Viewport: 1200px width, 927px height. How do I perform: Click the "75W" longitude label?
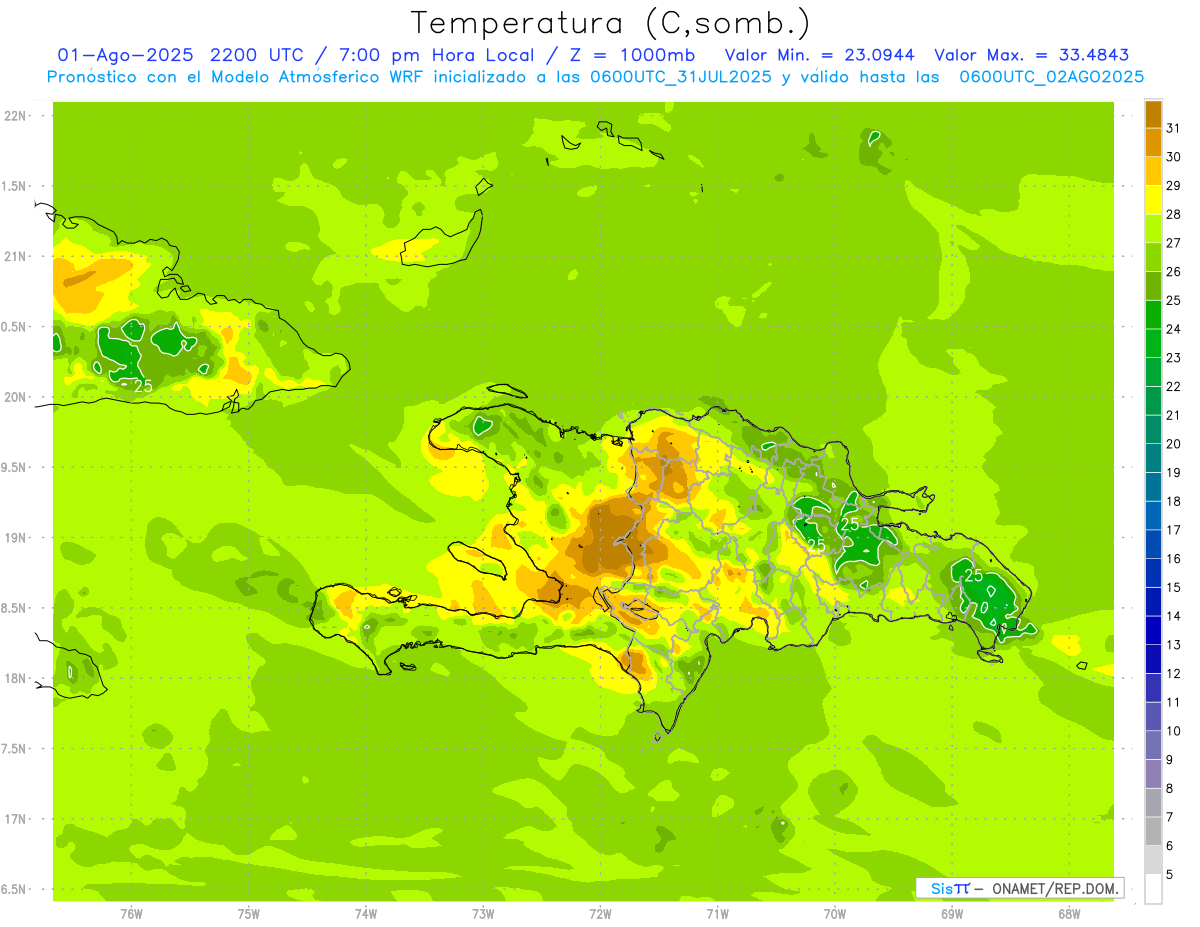click(249, 913)
